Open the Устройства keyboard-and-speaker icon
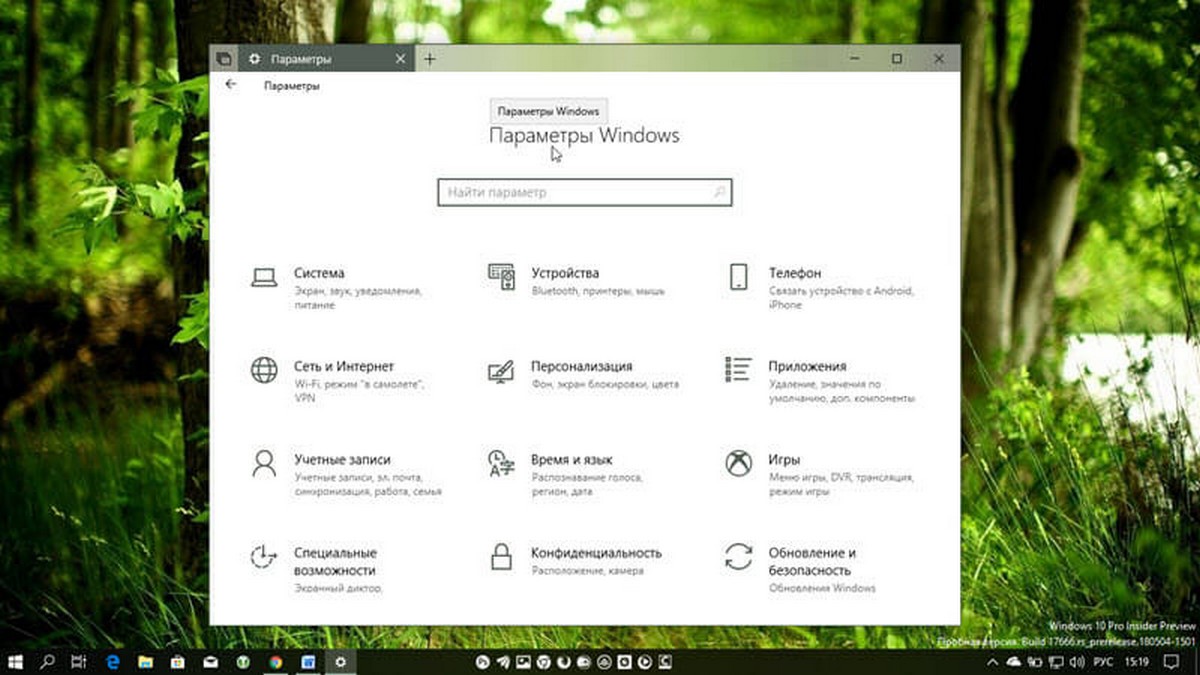Screen dimensions: 1200x675 (501, 277)
